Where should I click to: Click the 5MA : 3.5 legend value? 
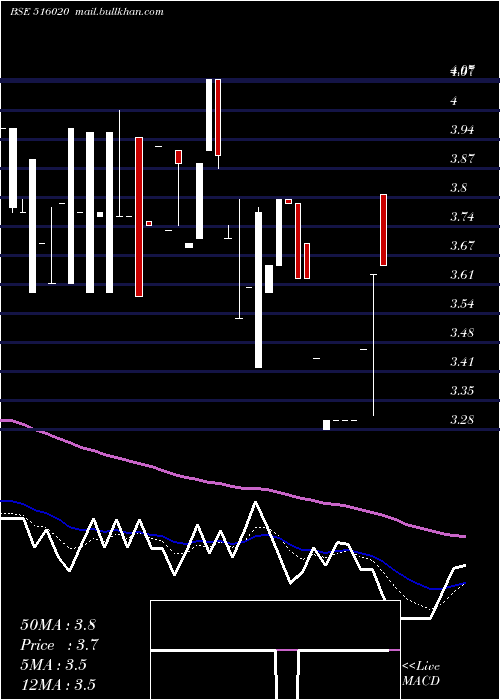pos(54,665)
